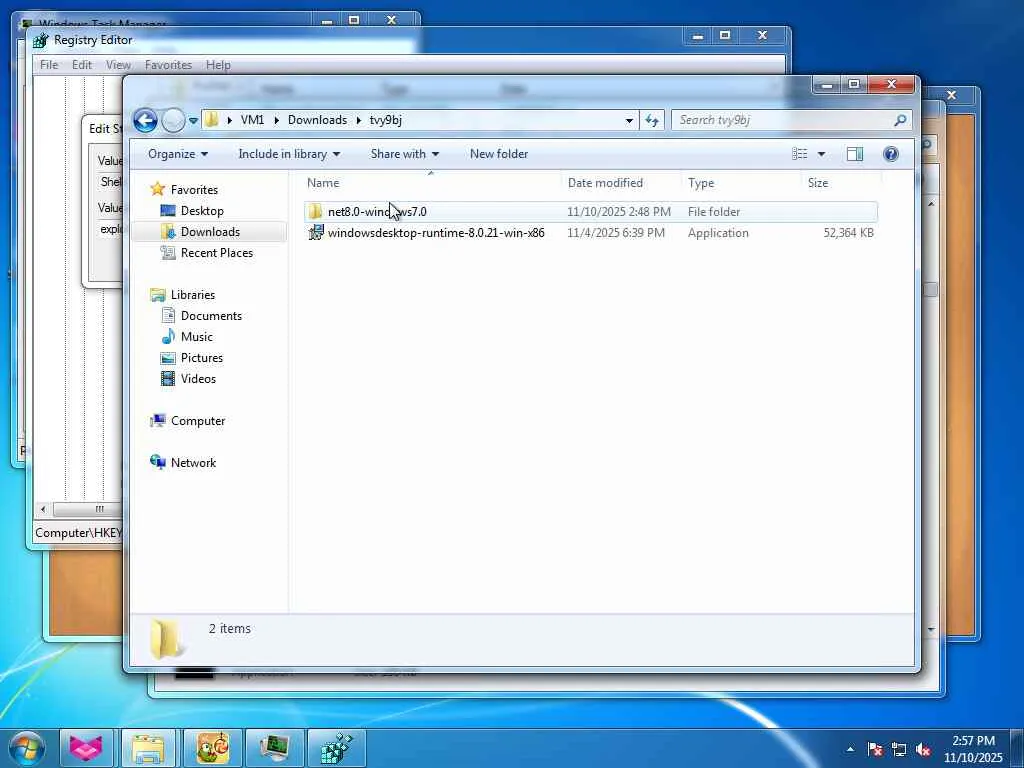The height and width of the screenshot is (768, 1024).
Task: Click the 52,364 KB size cell
Action: pyautogui.click(x=848, y=232)
